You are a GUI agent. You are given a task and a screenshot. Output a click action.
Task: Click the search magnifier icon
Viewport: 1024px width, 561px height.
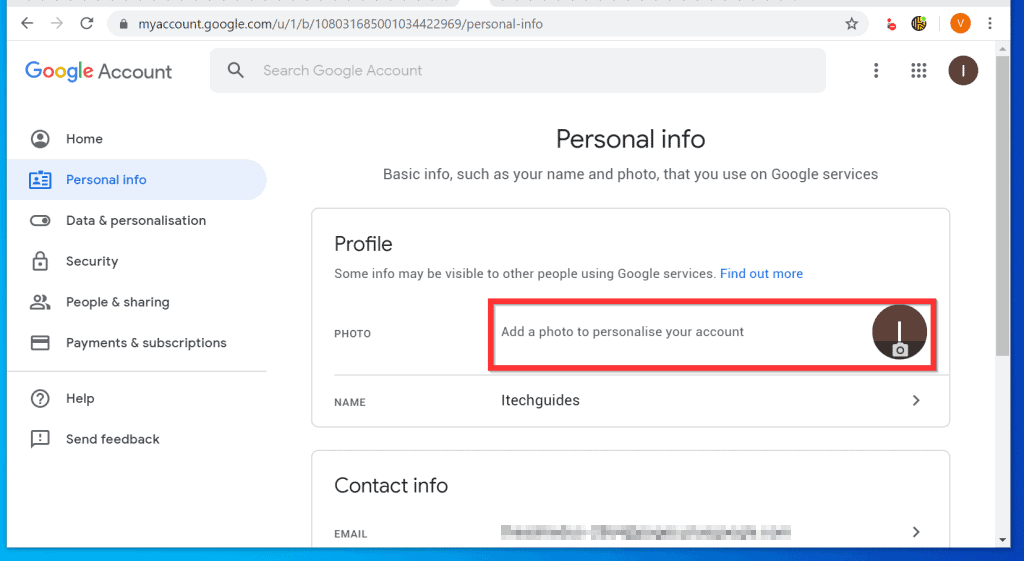236,70
